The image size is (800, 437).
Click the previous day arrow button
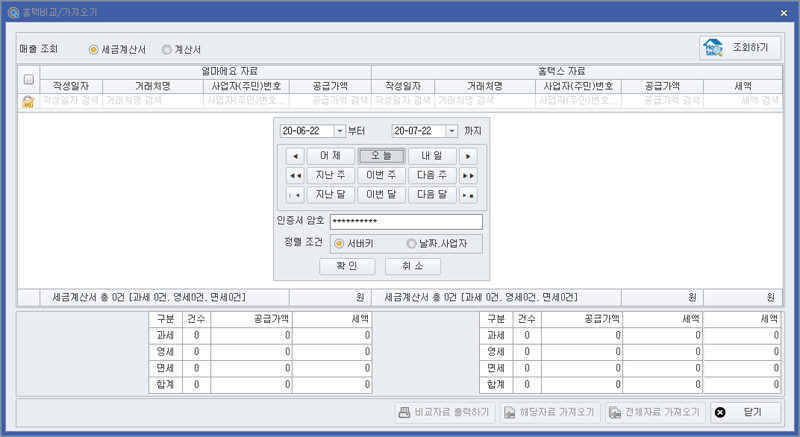pyautogui.click(x=295, y=156)
